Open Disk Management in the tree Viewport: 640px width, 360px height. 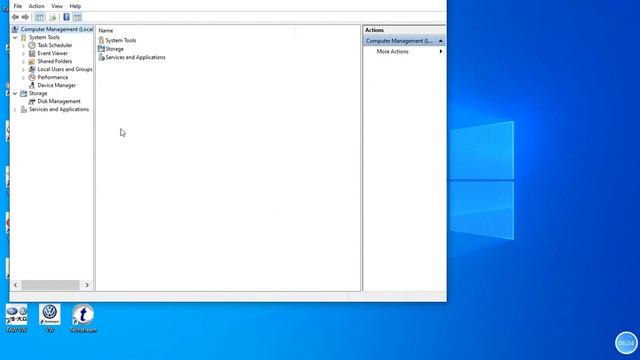click(x=59, y=101)
